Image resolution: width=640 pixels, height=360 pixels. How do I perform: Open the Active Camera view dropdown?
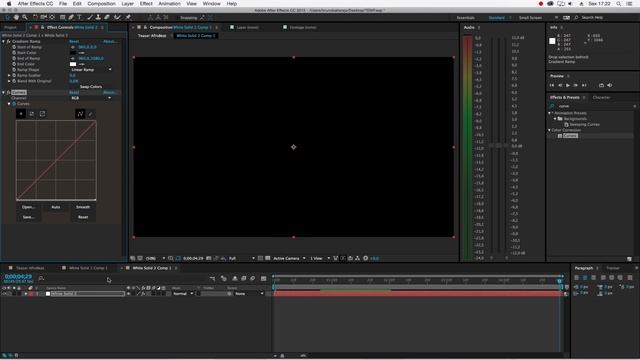(289, 258)
